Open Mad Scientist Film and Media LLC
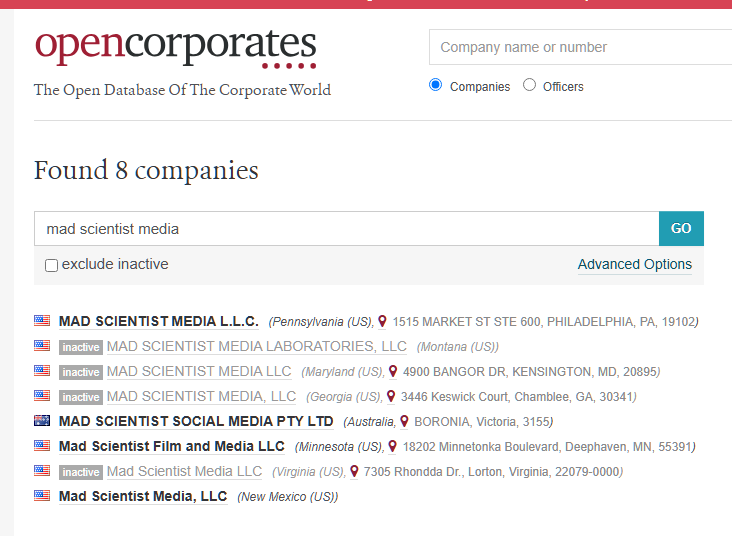 tap(172, 446)
